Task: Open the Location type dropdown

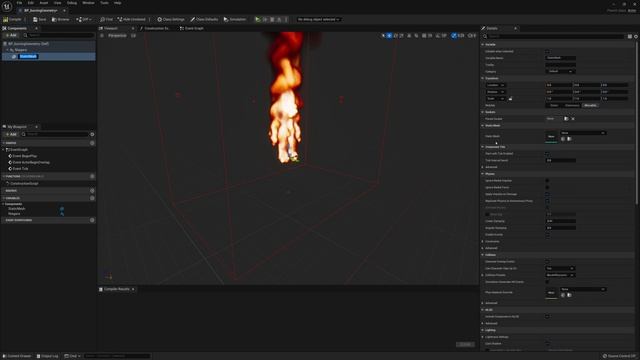Action: [x=496, y=85]
